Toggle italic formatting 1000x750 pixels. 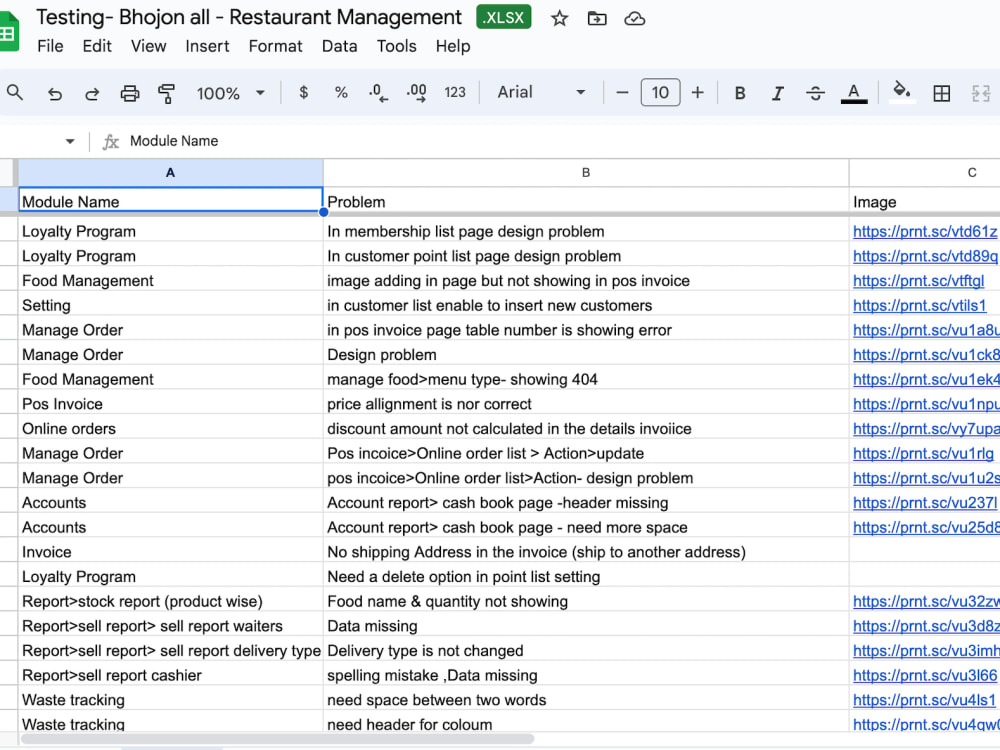(777, 93)
